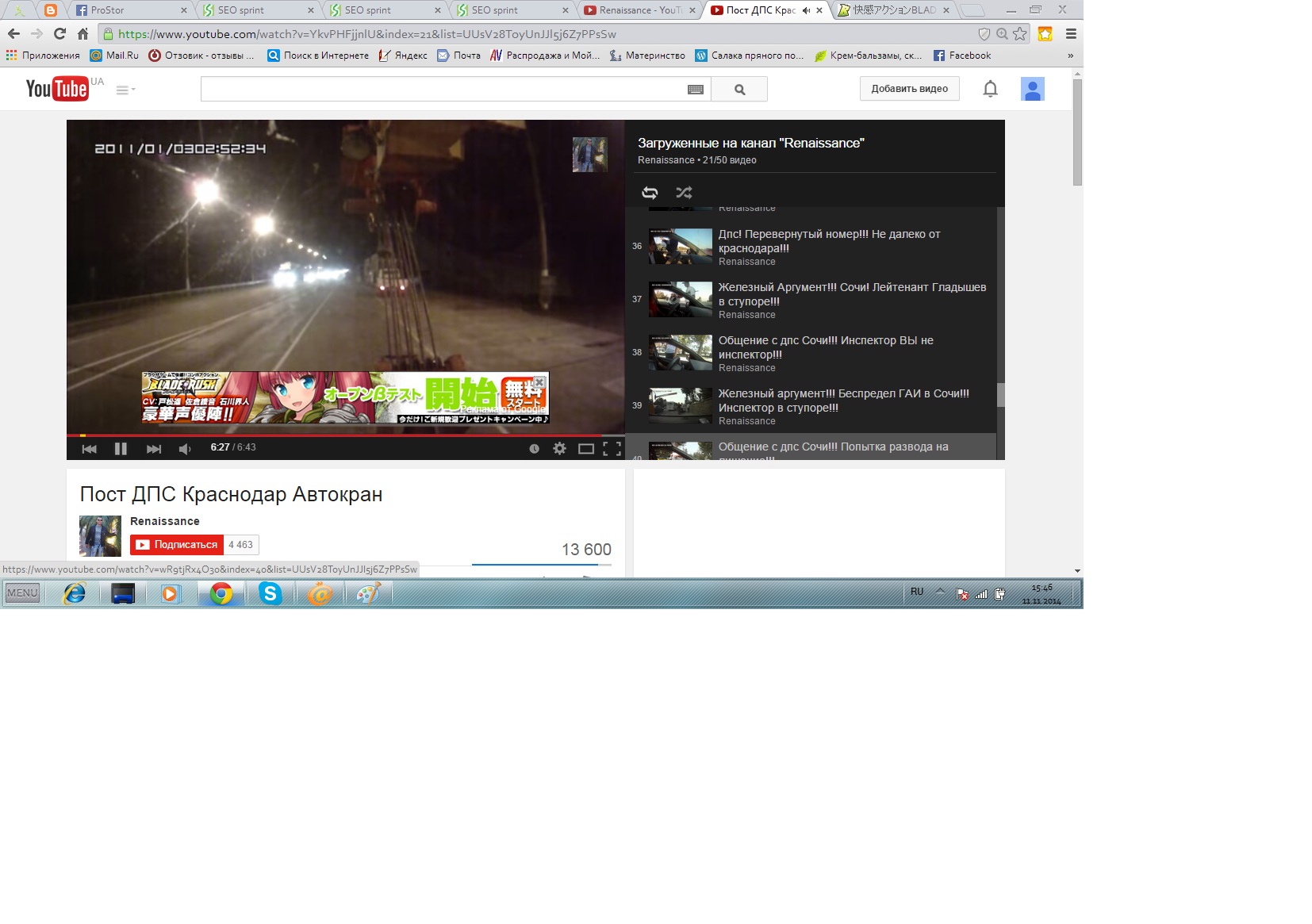
Task: Open the YouTube guide menu icon
Action: tap(125, 90)
